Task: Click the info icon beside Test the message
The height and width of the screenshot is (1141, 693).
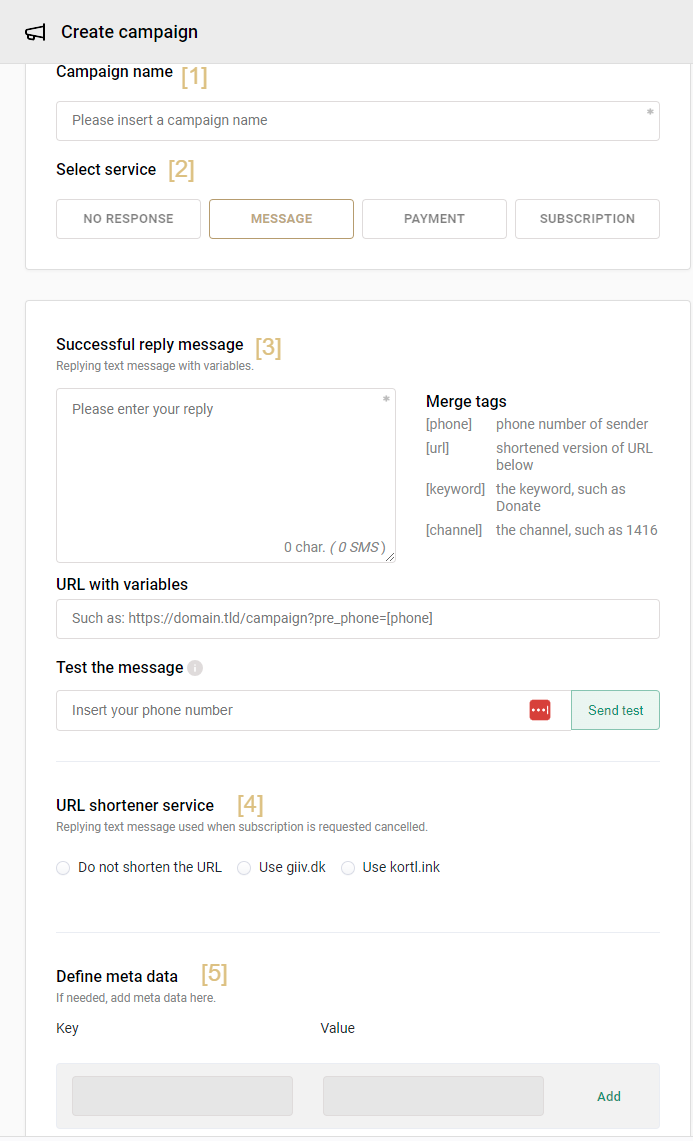Action: (x=194, y=668)
